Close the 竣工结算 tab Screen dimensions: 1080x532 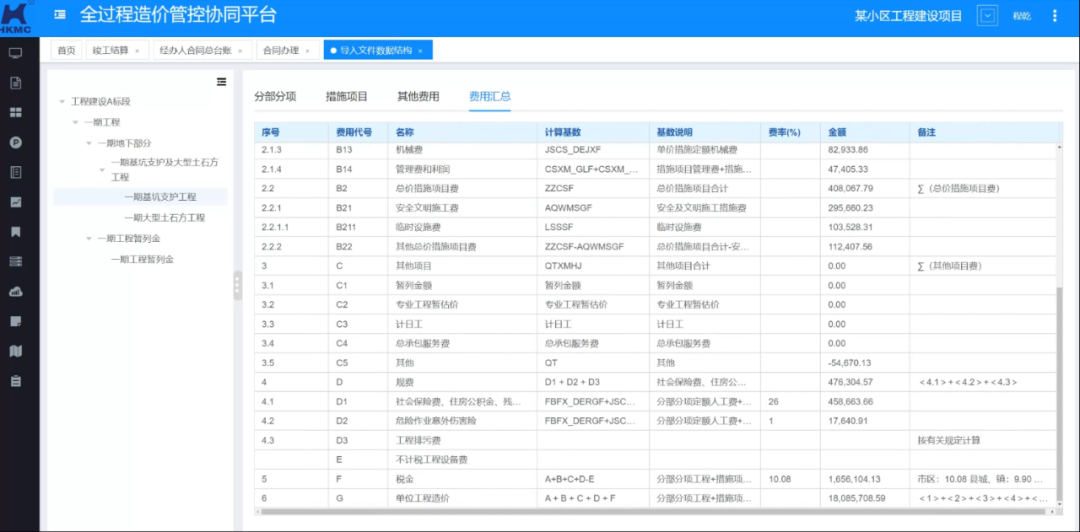point(137,51)
